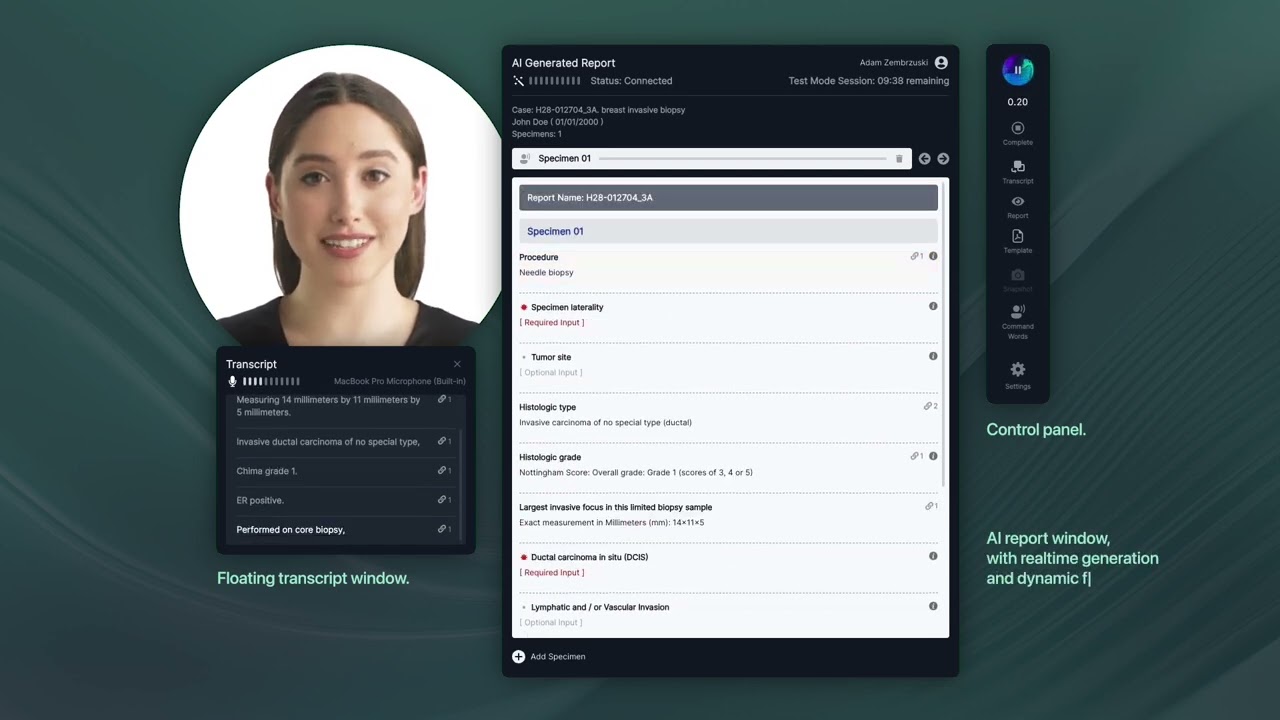Image resolution: width=1280 pixels, height=720 pixels.
Task: Open the Transcript icon in control panel
Action: coord(1017,166)
